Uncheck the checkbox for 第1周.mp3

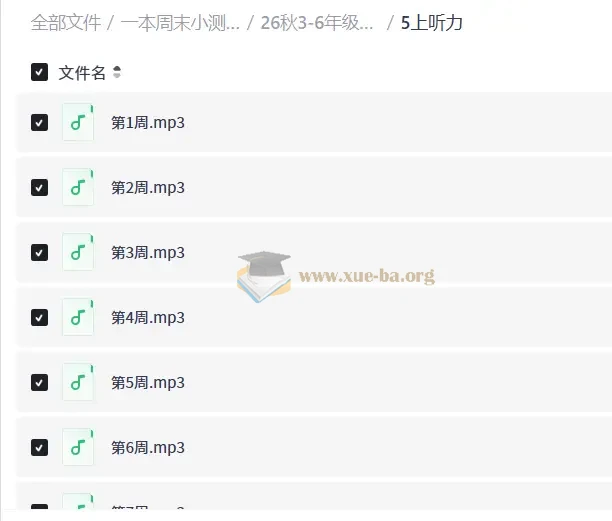click(x=39, y=123)
